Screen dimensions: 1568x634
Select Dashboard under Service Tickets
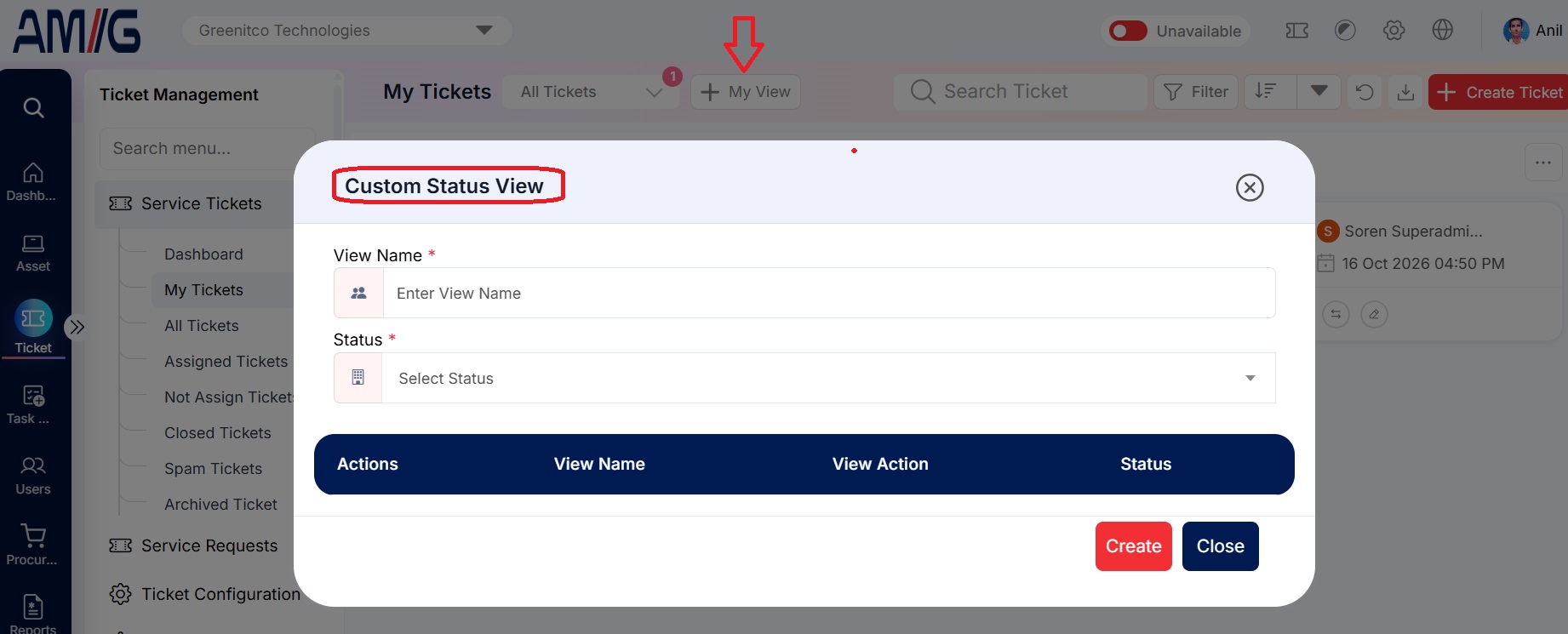203,254
